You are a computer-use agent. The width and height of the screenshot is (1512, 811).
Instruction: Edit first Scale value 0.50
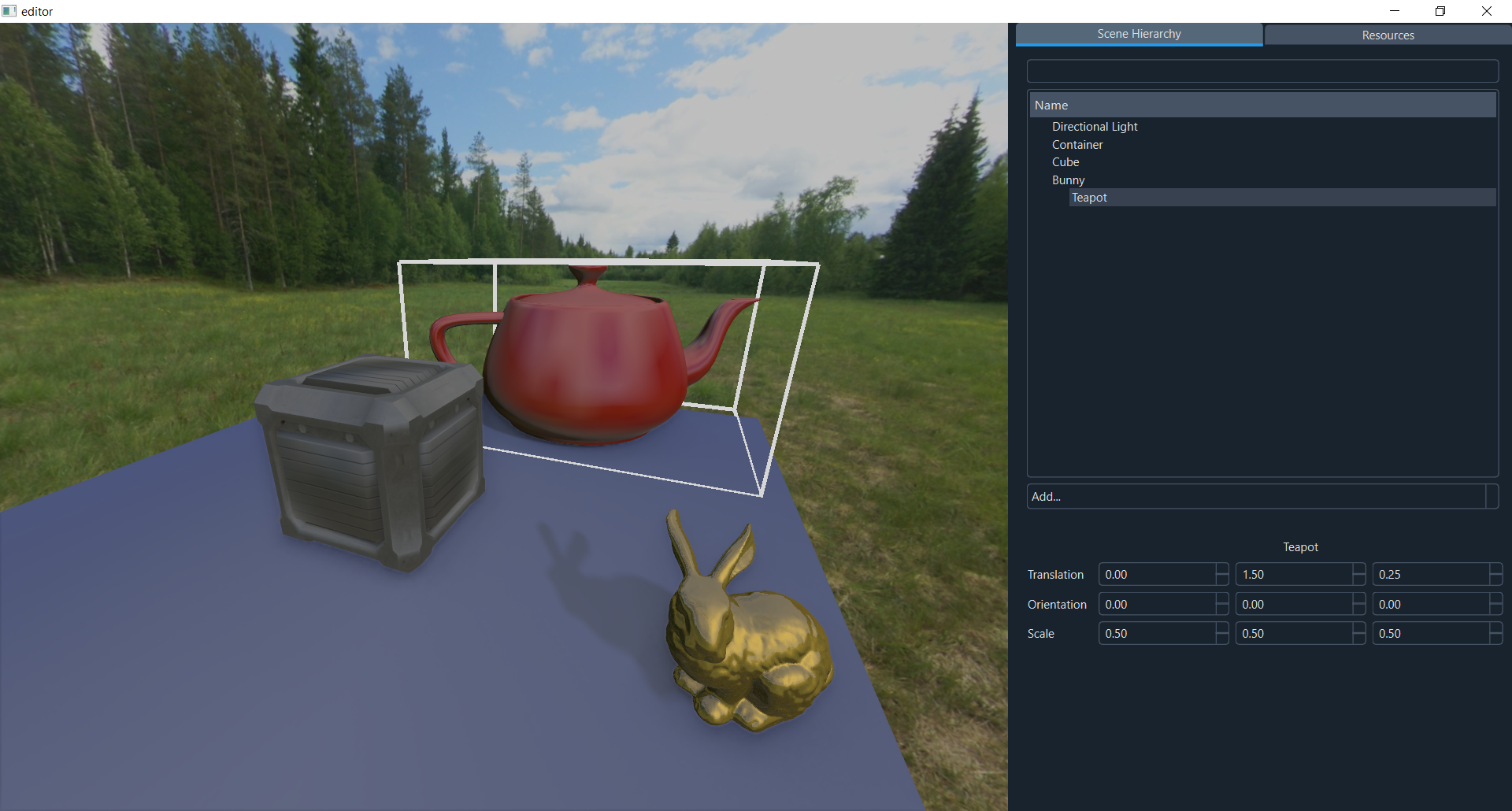coord(1157,634)
